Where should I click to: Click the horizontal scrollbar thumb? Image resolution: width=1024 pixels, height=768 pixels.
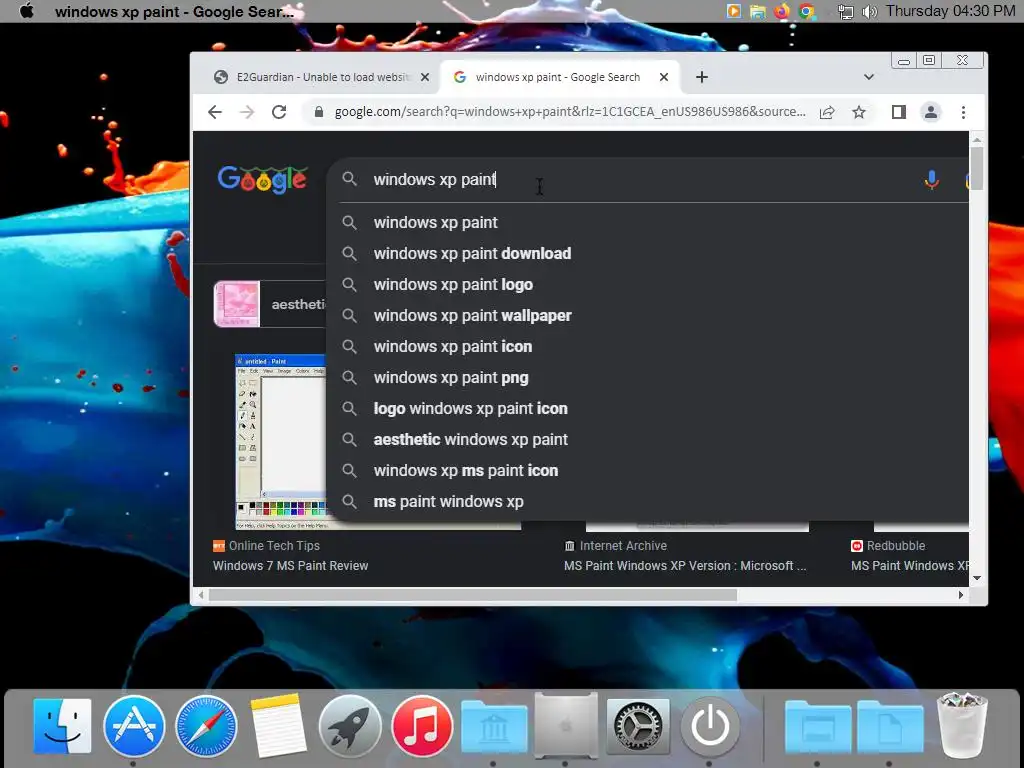coord(473,595)
